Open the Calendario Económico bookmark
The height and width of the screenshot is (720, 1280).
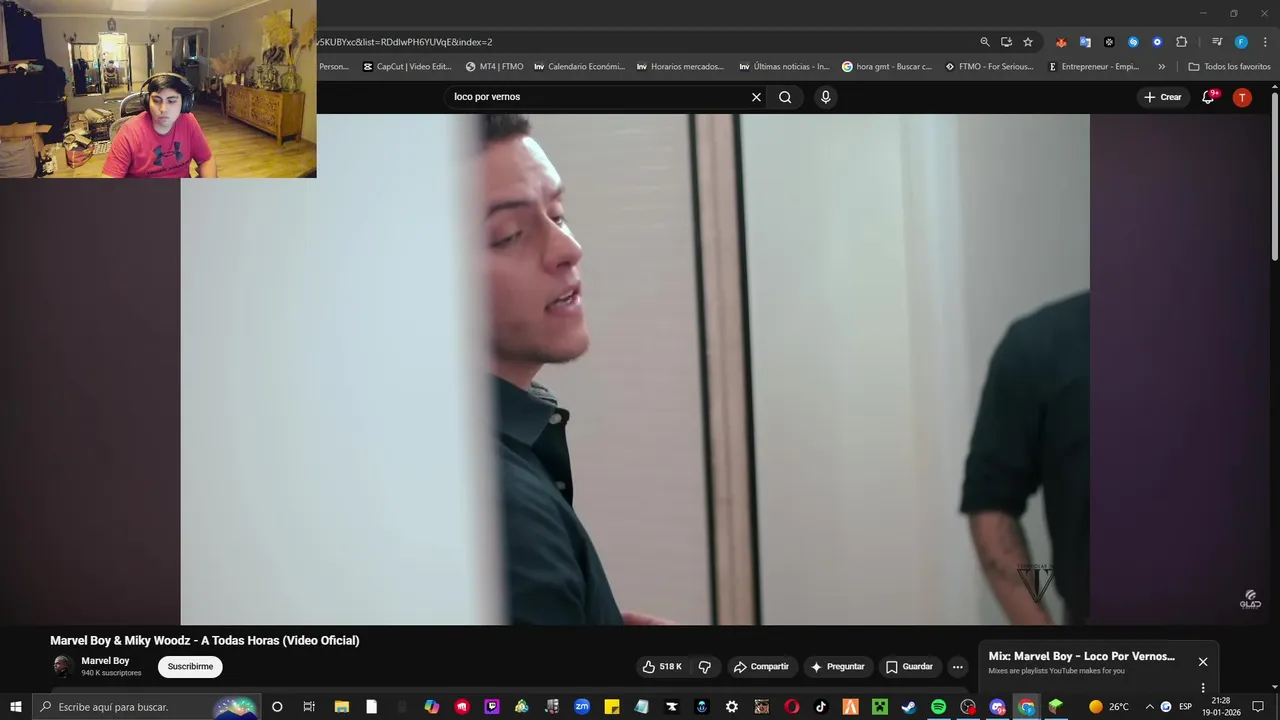[579, 67]
